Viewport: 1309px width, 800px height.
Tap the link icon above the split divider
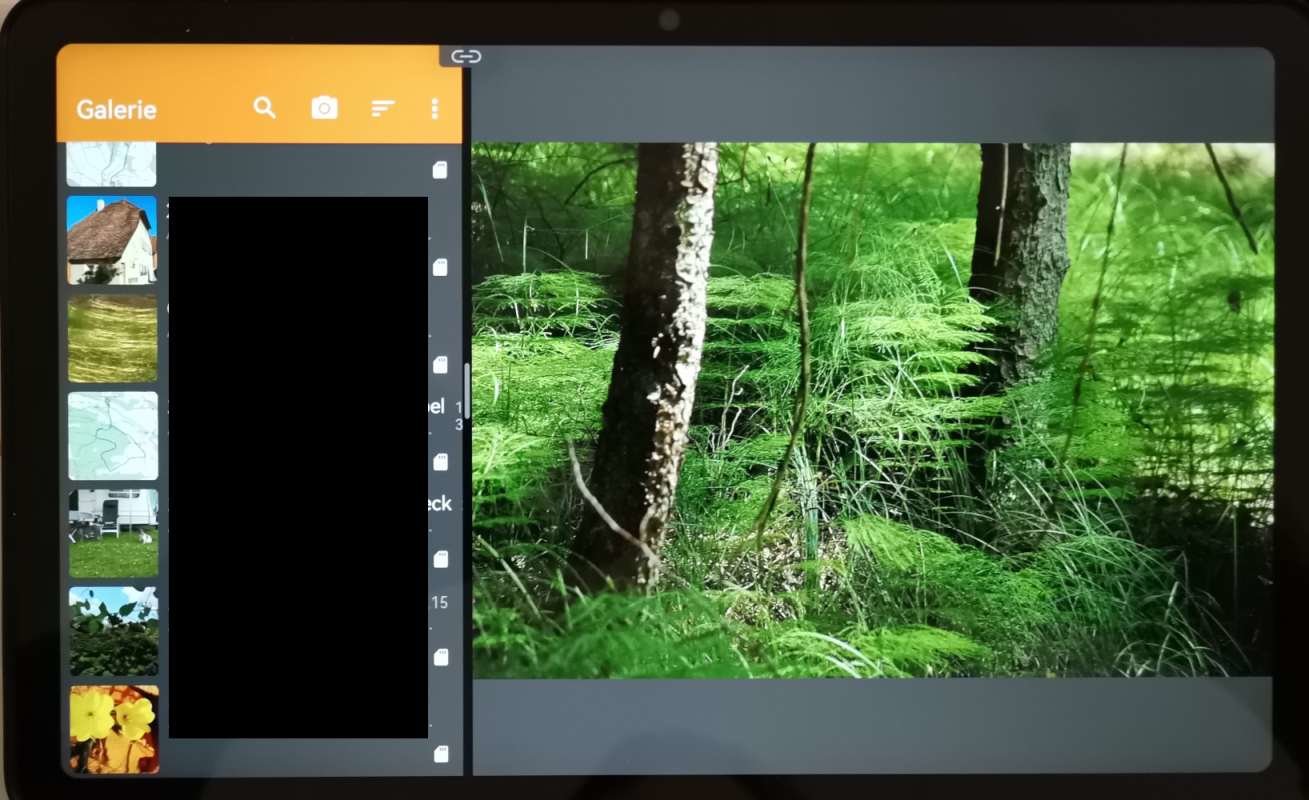[466, 57]
